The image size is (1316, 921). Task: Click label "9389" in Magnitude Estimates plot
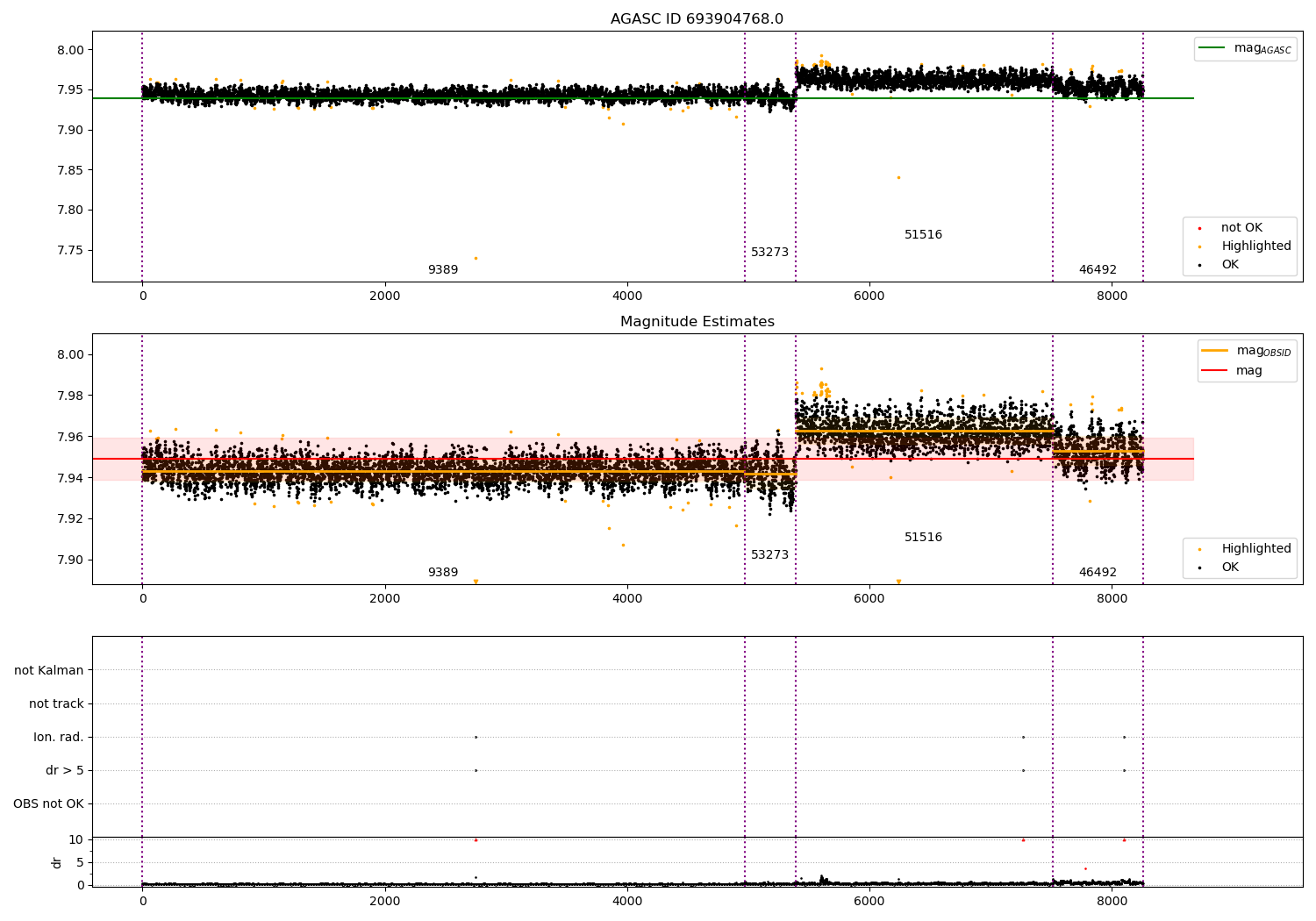[443, 573]
